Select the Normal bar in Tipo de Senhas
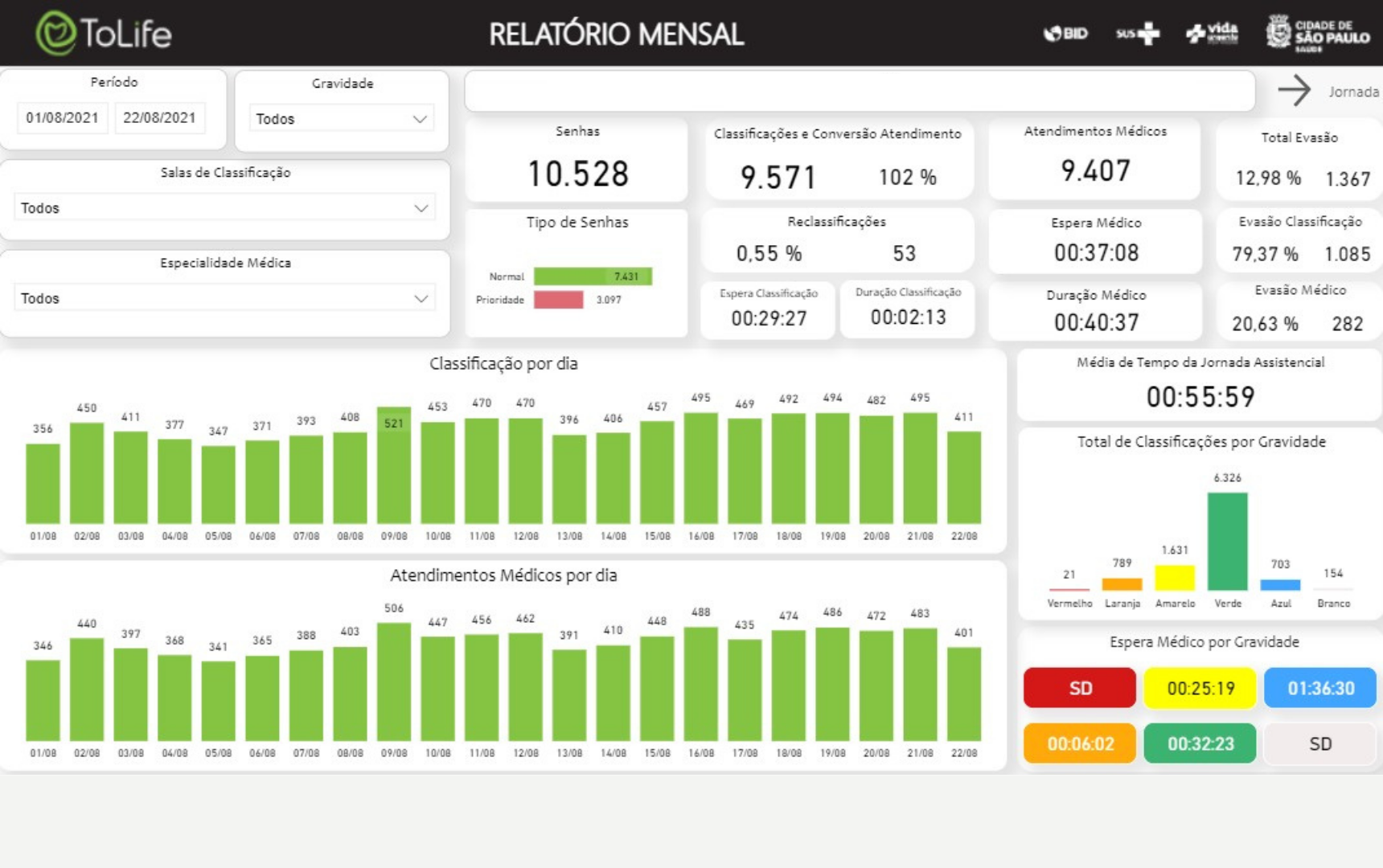This screenshot has height=868, width=1383. (x=593, y=276)
